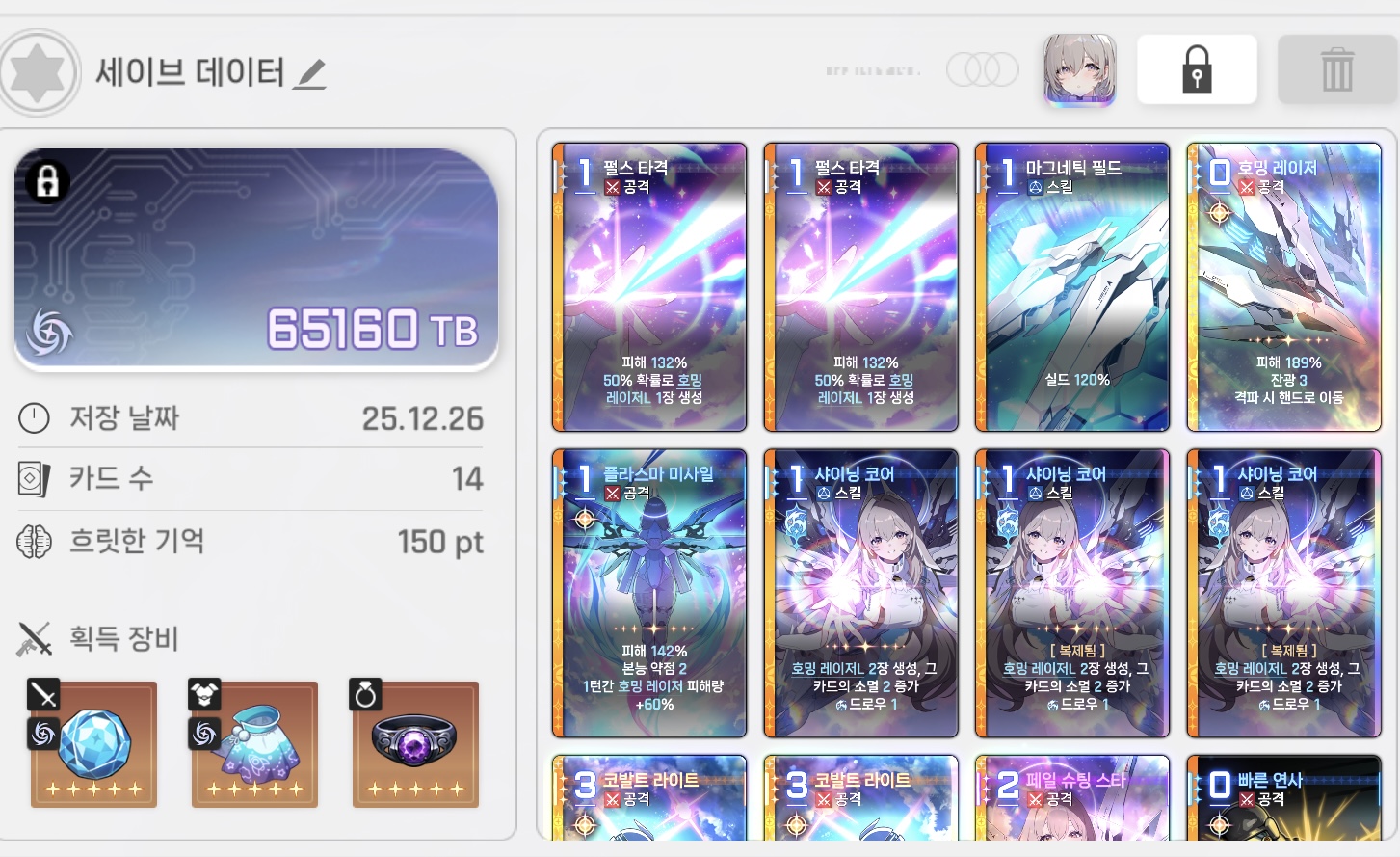Click the trash can delete button

[x=1337, y=69]
